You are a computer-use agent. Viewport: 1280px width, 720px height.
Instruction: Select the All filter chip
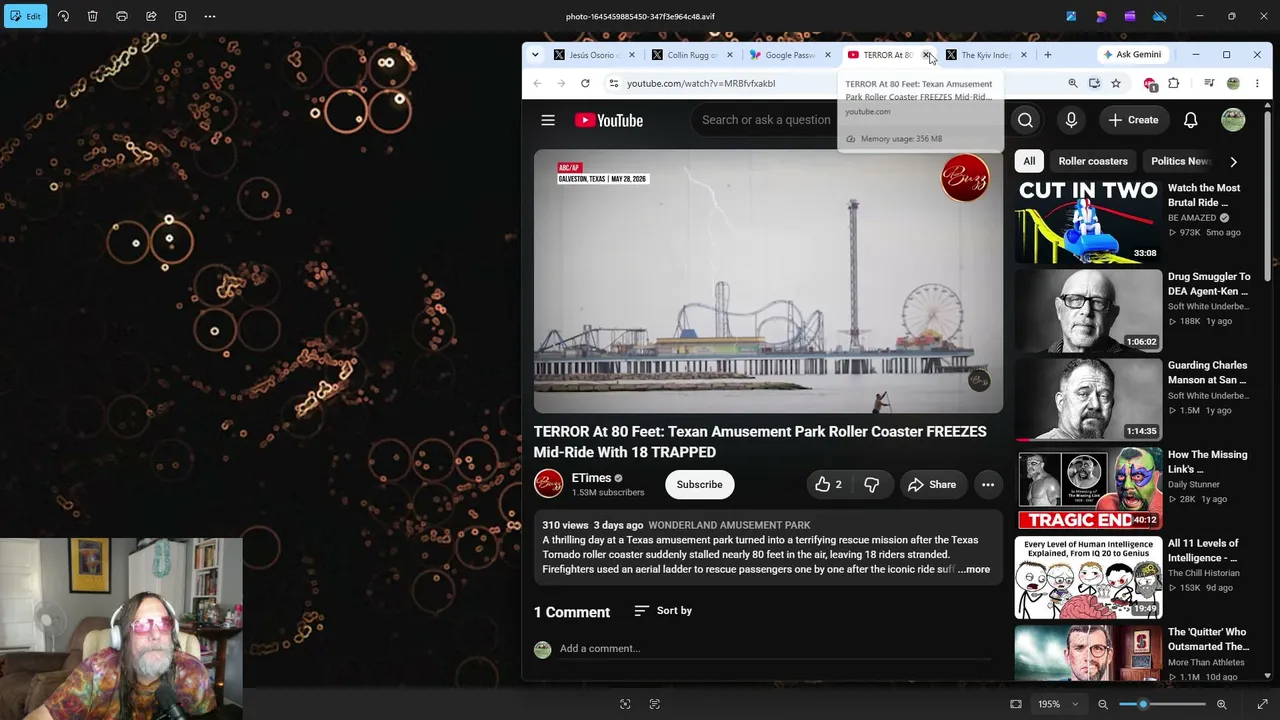[1029, 161]
